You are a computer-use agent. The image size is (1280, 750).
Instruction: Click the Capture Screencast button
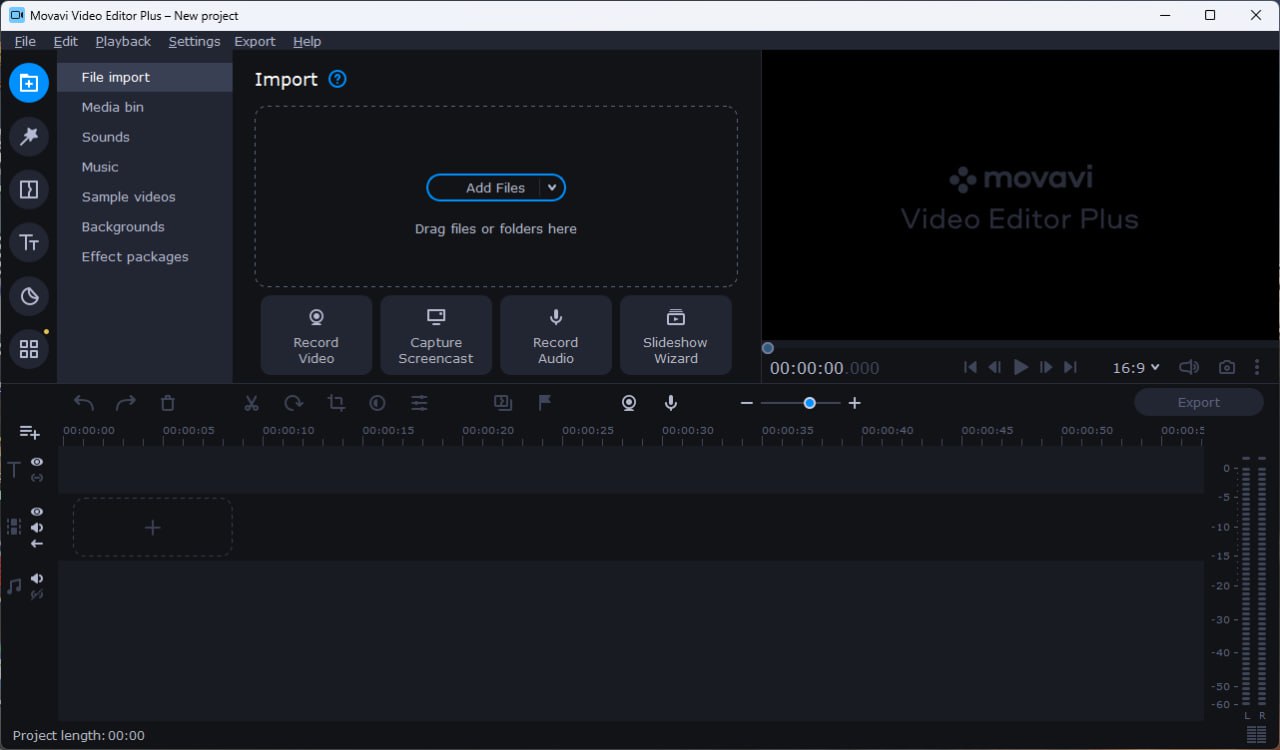436,335
